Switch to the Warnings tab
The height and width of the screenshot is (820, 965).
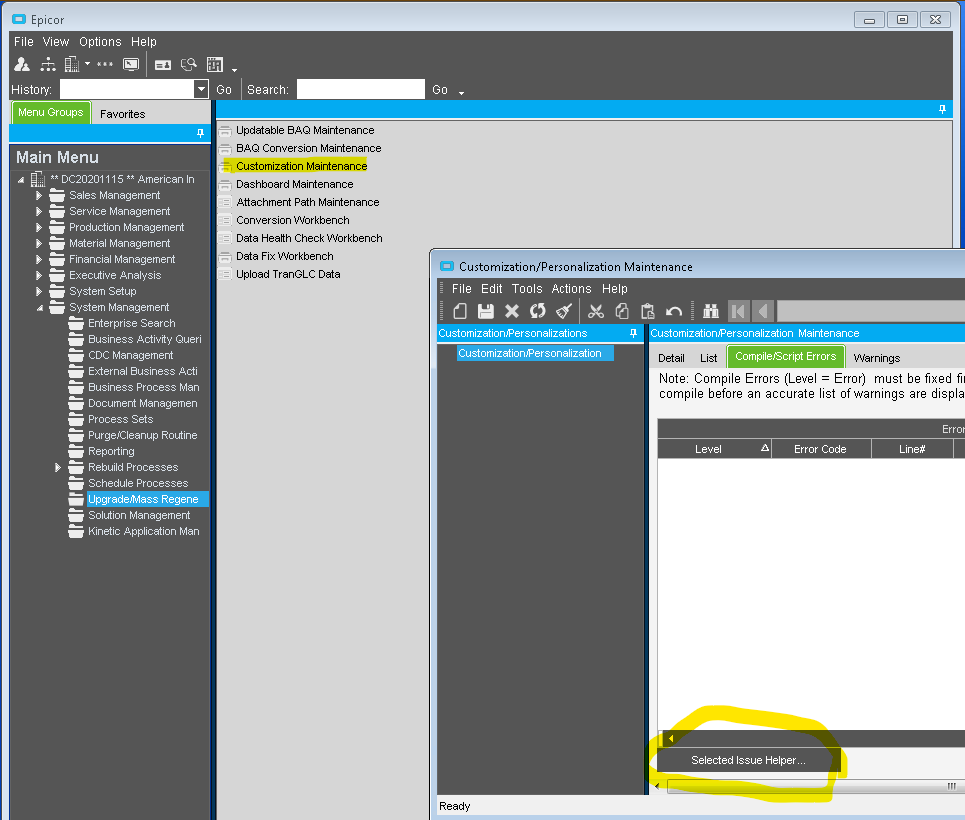point(876,358)
